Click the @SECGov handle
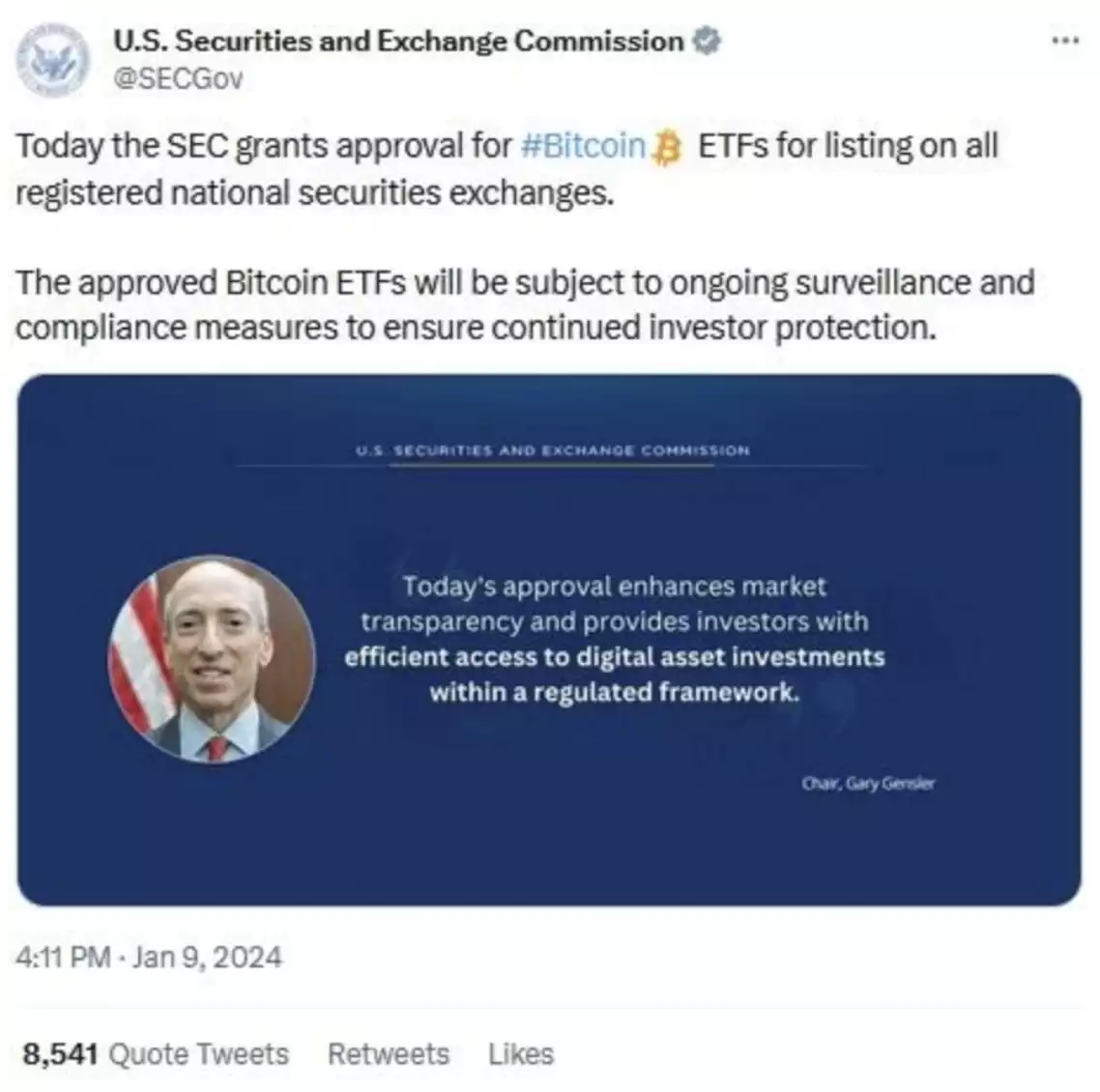This screenshot has height=1092, width=1100. (178, 79)
